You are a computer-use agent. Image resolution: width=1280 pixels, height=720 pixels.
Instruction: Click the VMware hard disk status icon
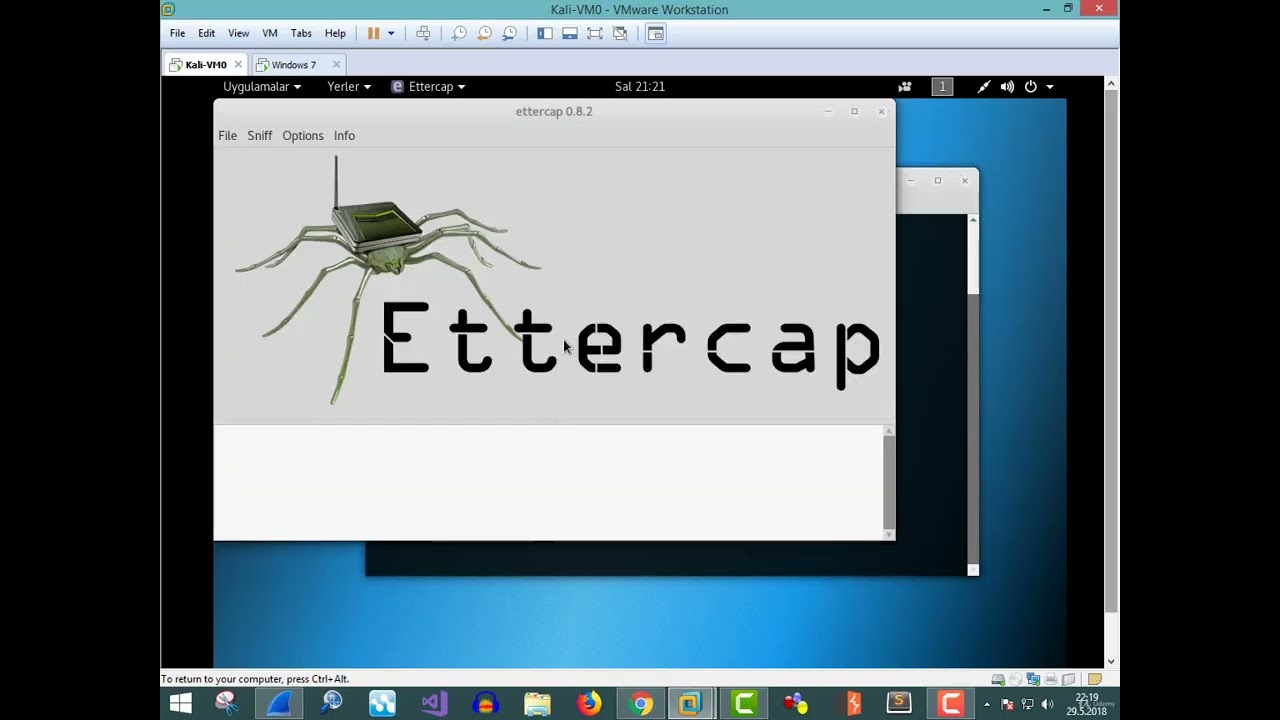(x=998, y=679)
